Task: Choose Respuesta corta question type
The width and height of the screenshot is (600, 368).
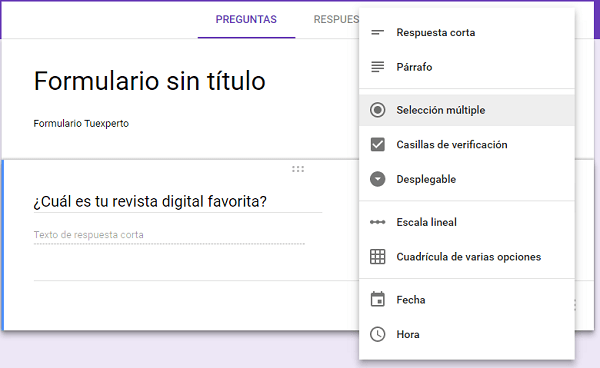Action: click(x=467, y=33)
